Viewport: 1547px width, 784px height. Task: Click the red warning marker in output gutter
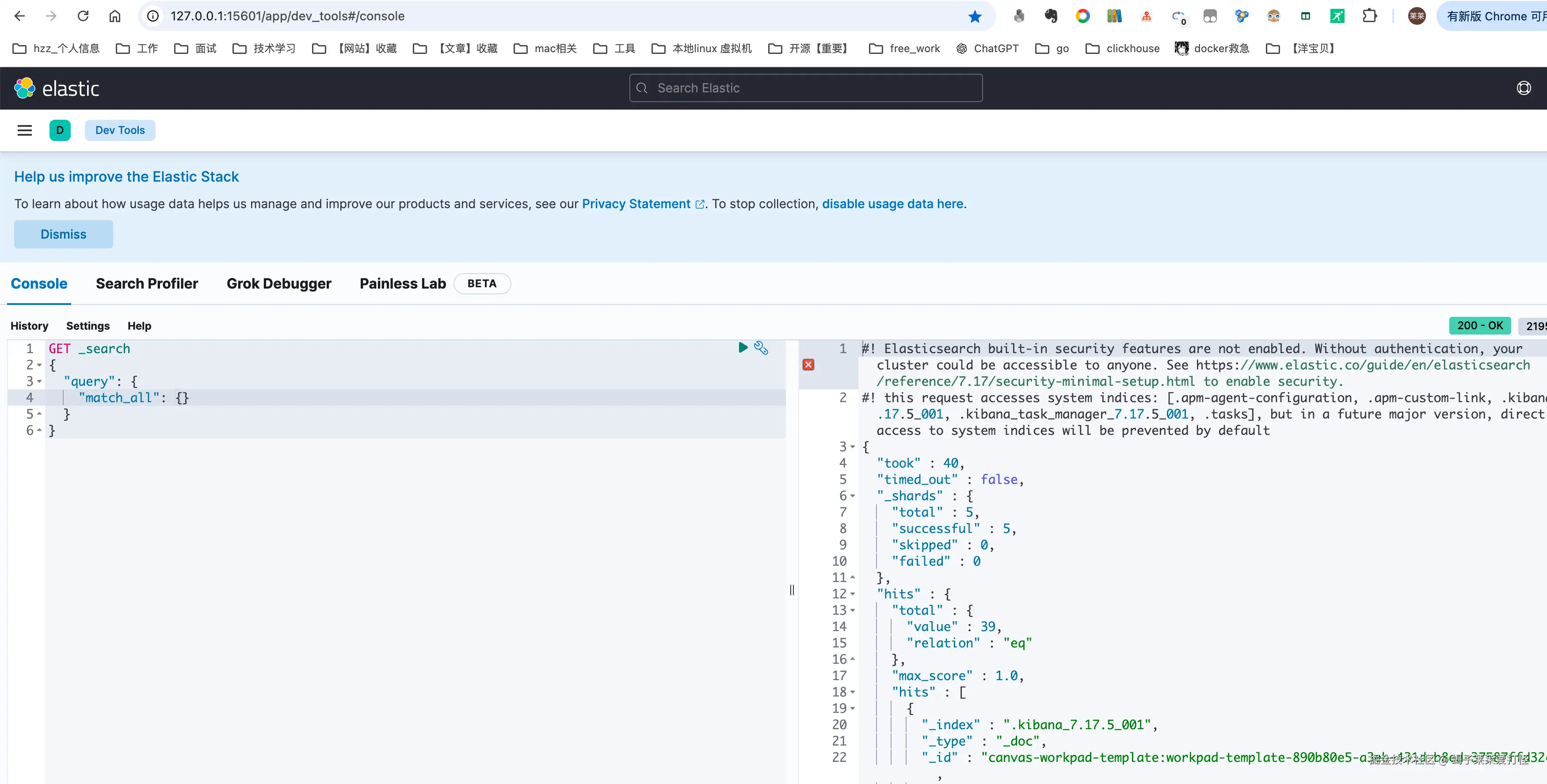tap(808, 365)
